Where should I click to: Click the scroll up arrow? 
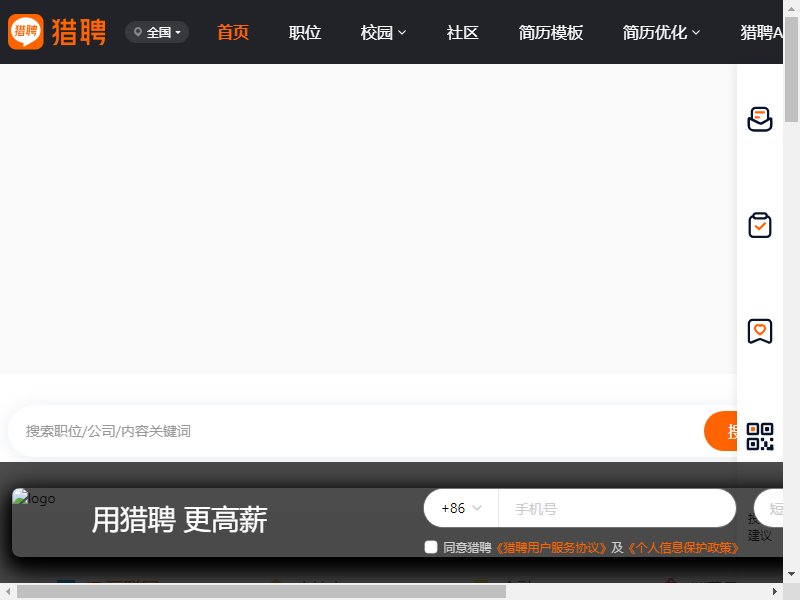pos(791,8)
